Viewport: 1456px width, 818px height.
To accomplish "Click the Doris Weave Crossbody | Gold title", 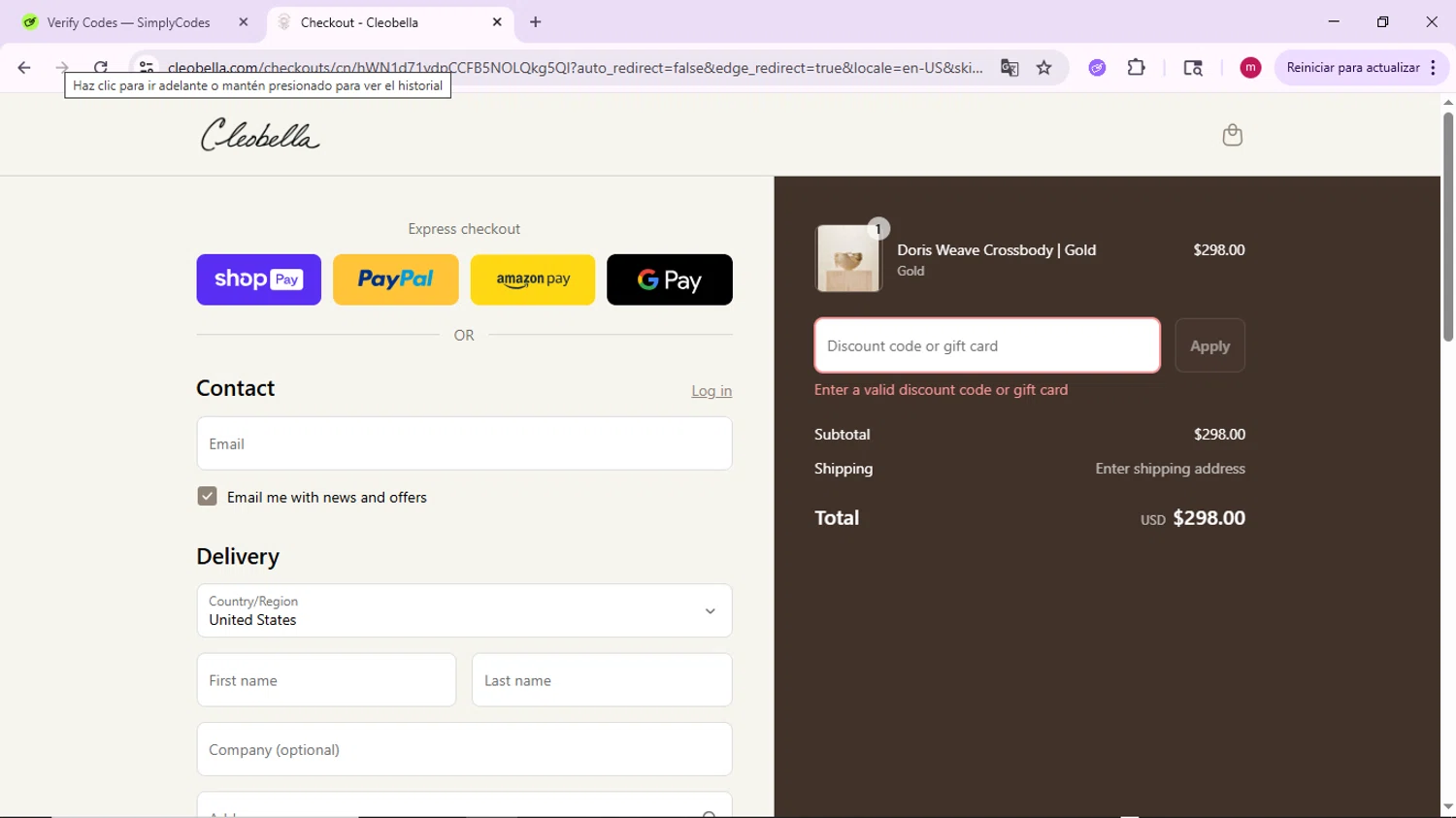I will 996,250.
